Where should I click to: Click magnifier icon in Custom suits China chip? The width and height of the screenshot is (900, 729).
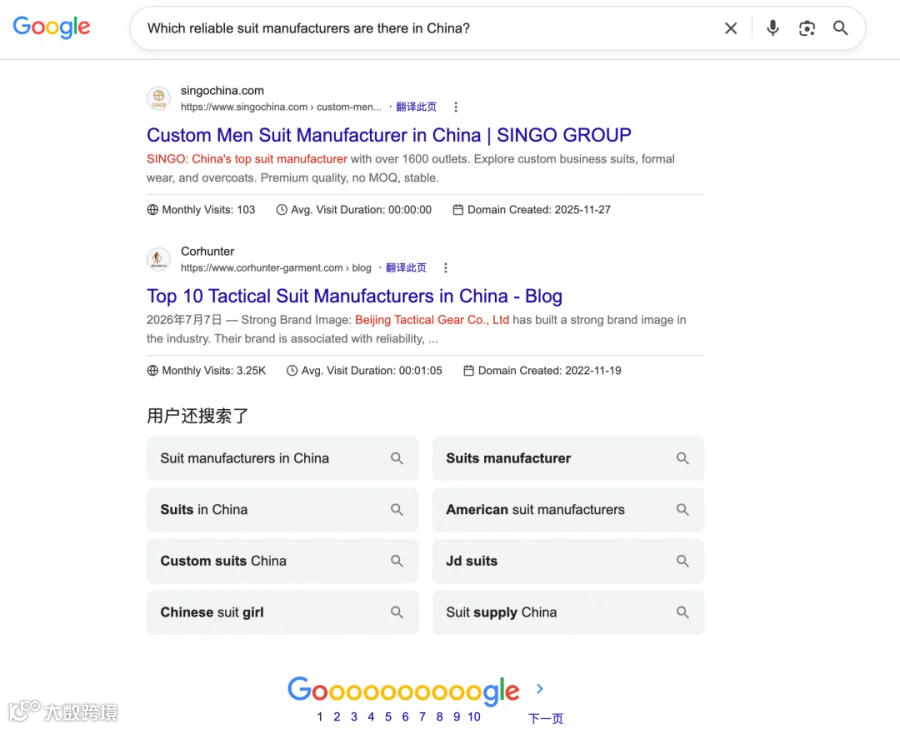[x=397, y=561]
